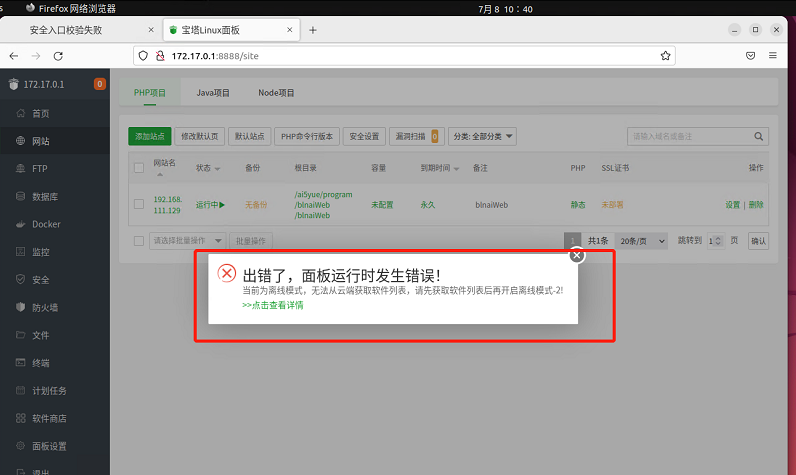Click the 添加站点 button
The height and width of the screenshot is (475, 796).
tap(150, 137)
